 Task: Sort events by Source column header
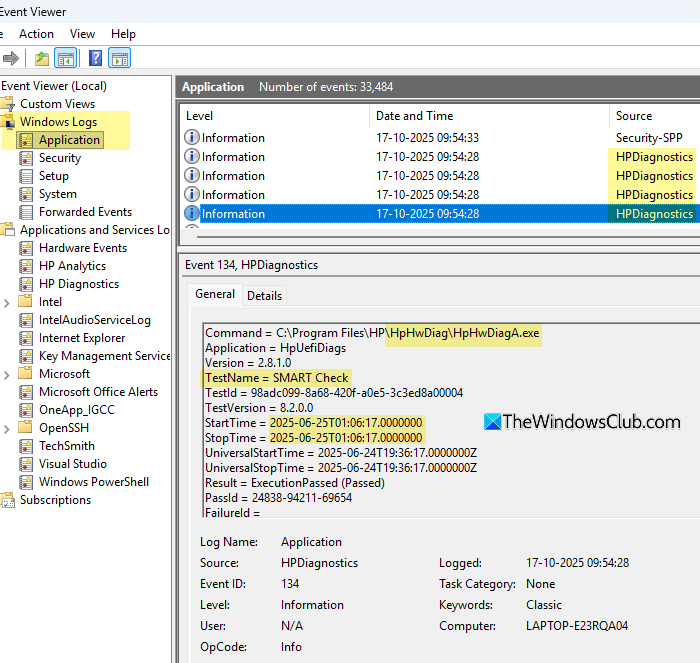tap(654, 116)
